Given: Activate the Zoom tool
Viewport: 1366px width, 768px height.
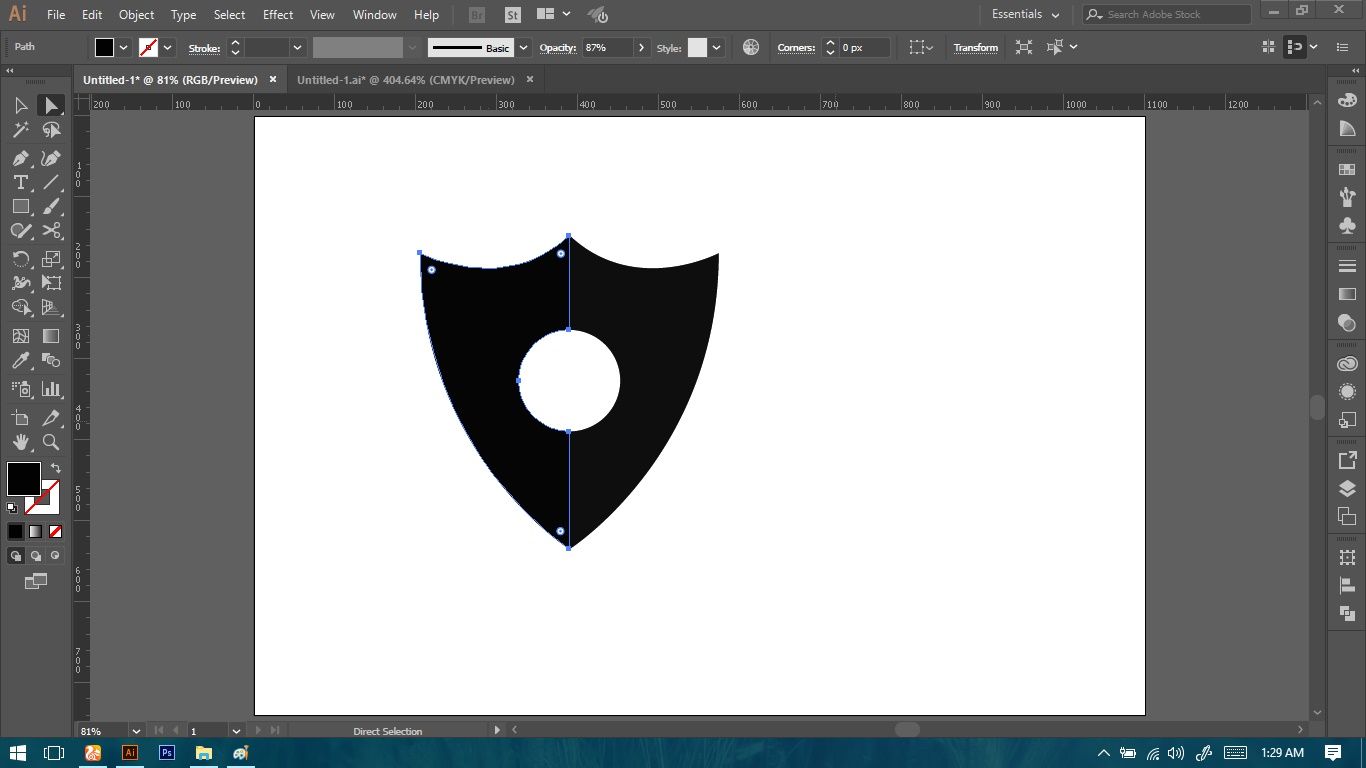Looking at the screenshot, I should click(51, 442).
